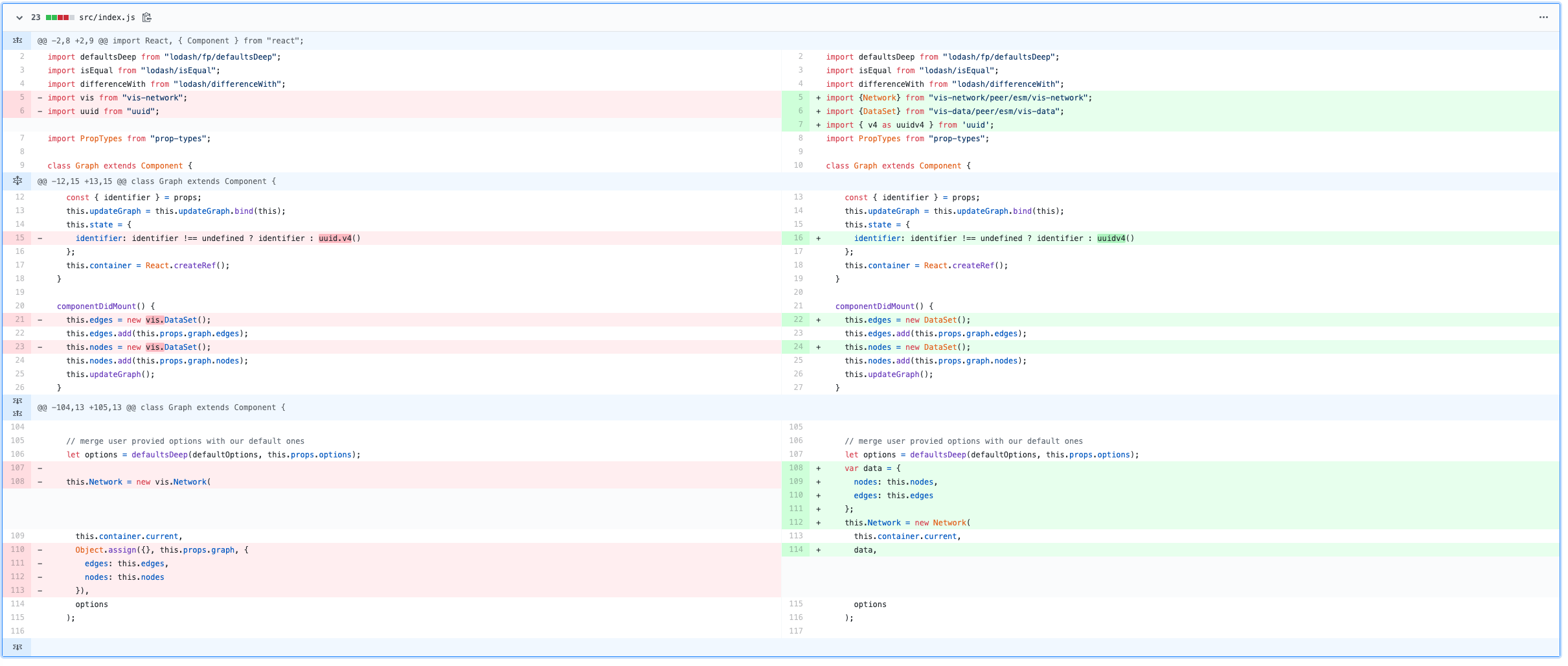Screen dimensions: 1568x666
Task: Unfold lines below the componentDidMount hunk
Action: (17, 401)
